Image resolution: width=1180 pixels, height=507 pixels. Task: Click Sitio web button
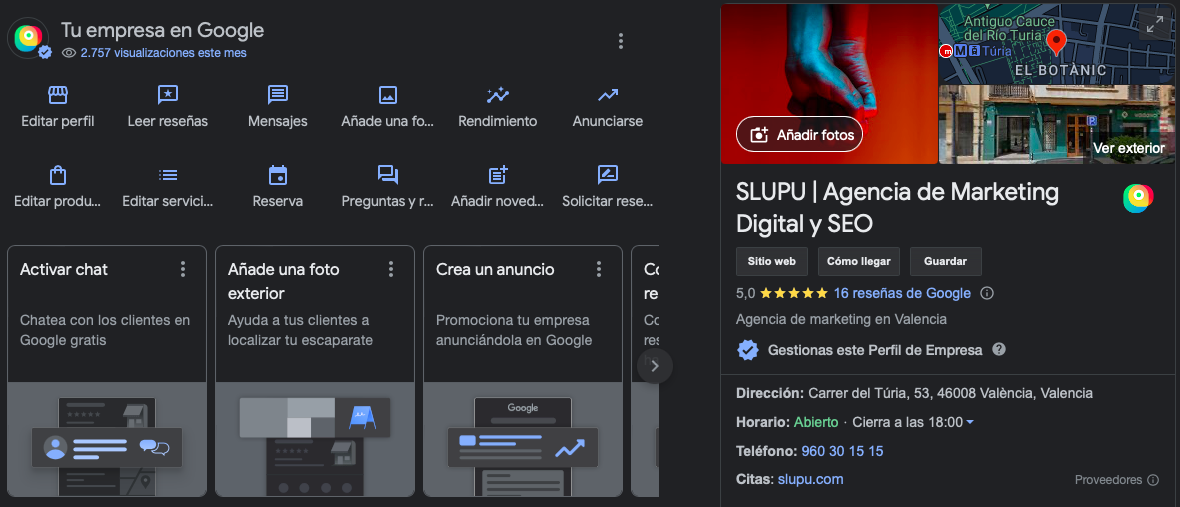(x=771, y=262)
